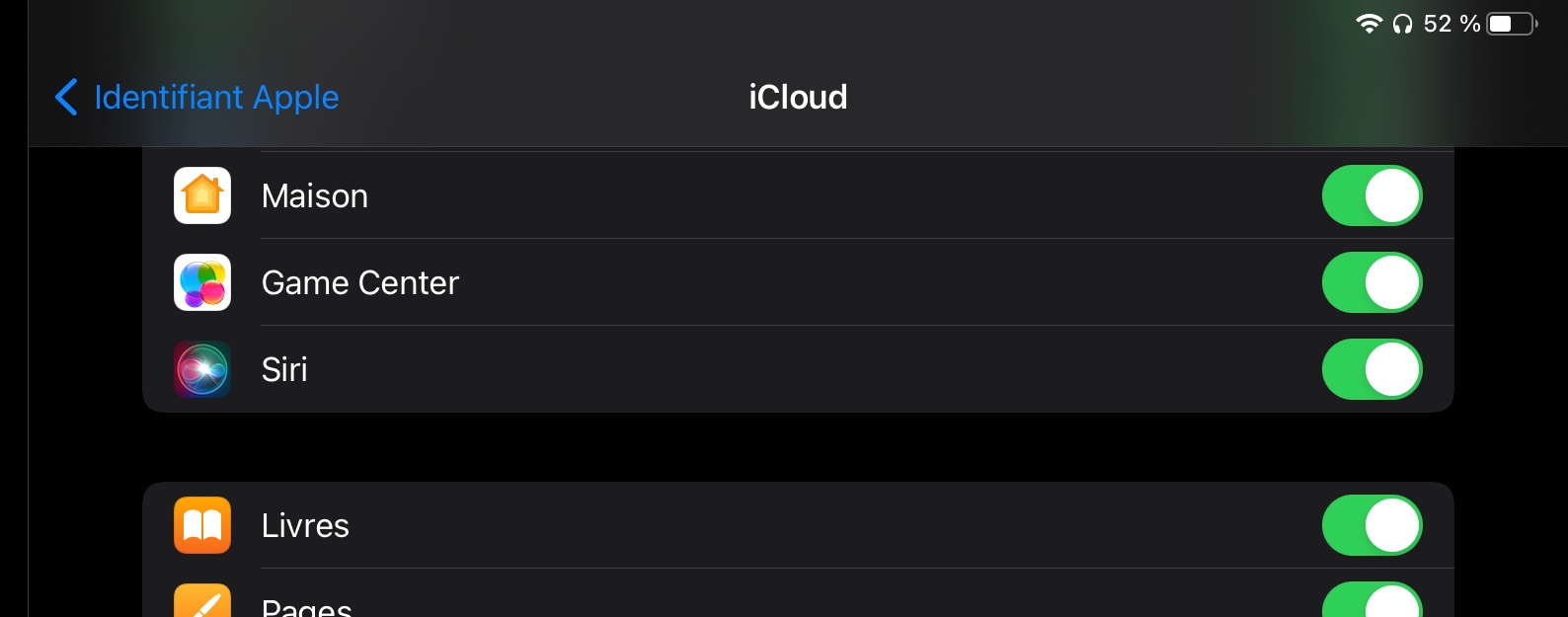This screenshot has height=617, width=1568.
Task: Go back to Identifiant Apple
Action: pos(216,97)
